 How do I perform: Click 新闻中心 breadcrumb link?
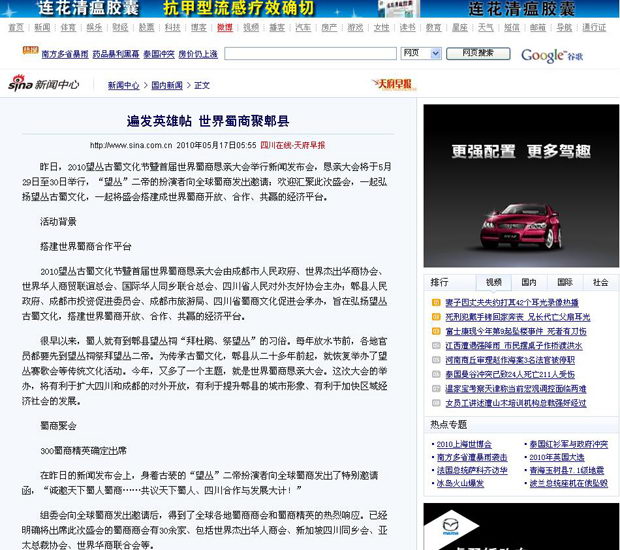124,85
